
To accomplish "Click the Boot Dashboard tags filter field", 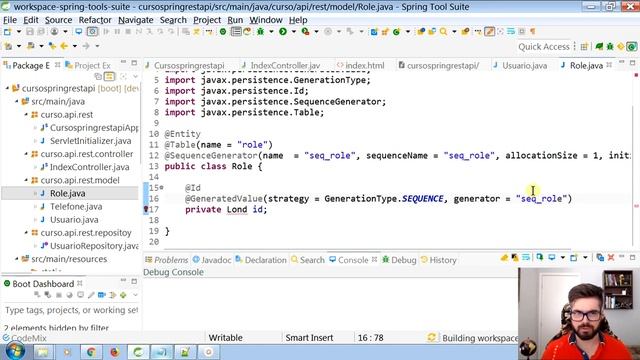I will click(x=71, y=310).
